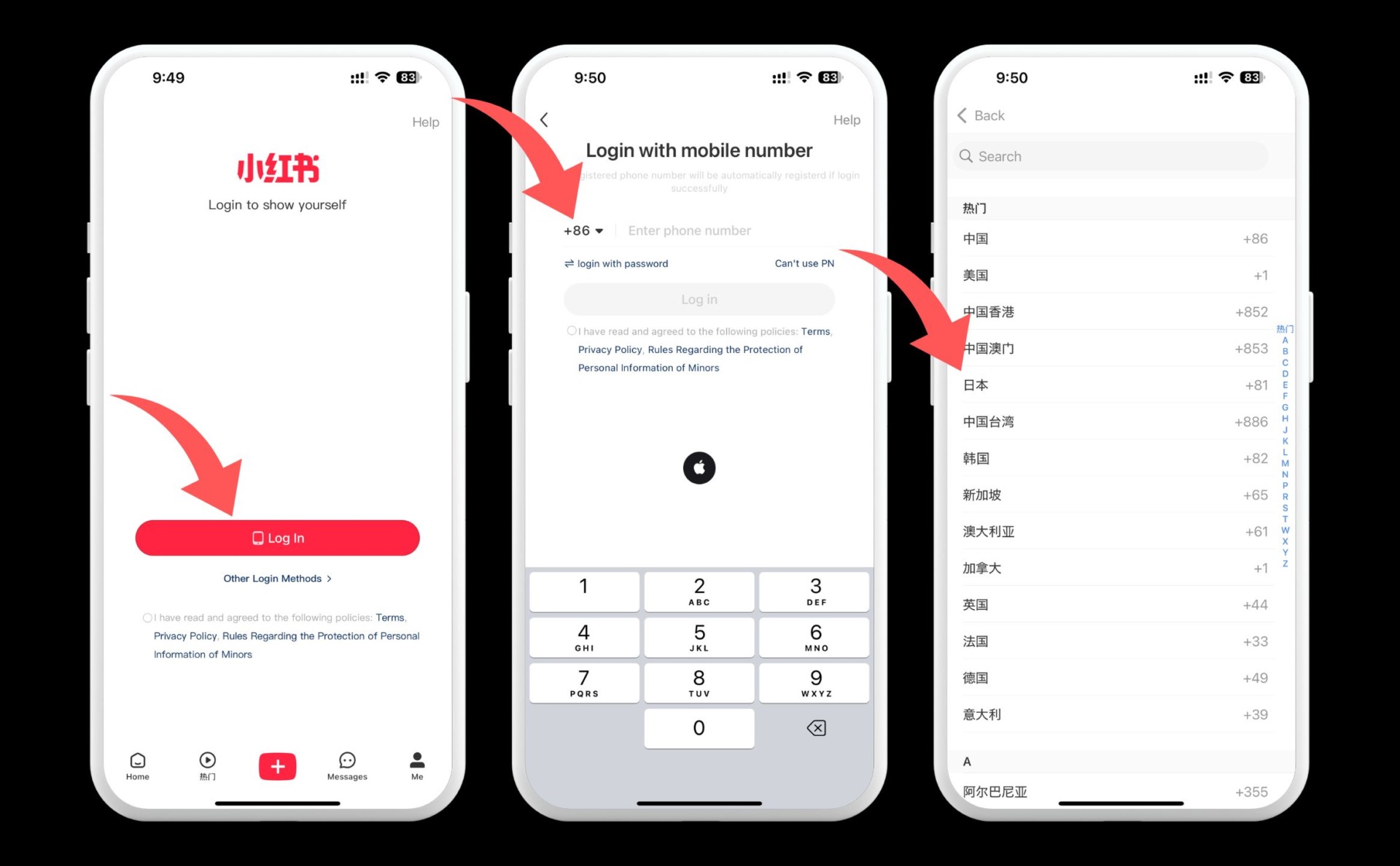The height and width of the screenshot is (866, 1400).
Task: Open Other Login Methods menu
Action: point(277,577)
